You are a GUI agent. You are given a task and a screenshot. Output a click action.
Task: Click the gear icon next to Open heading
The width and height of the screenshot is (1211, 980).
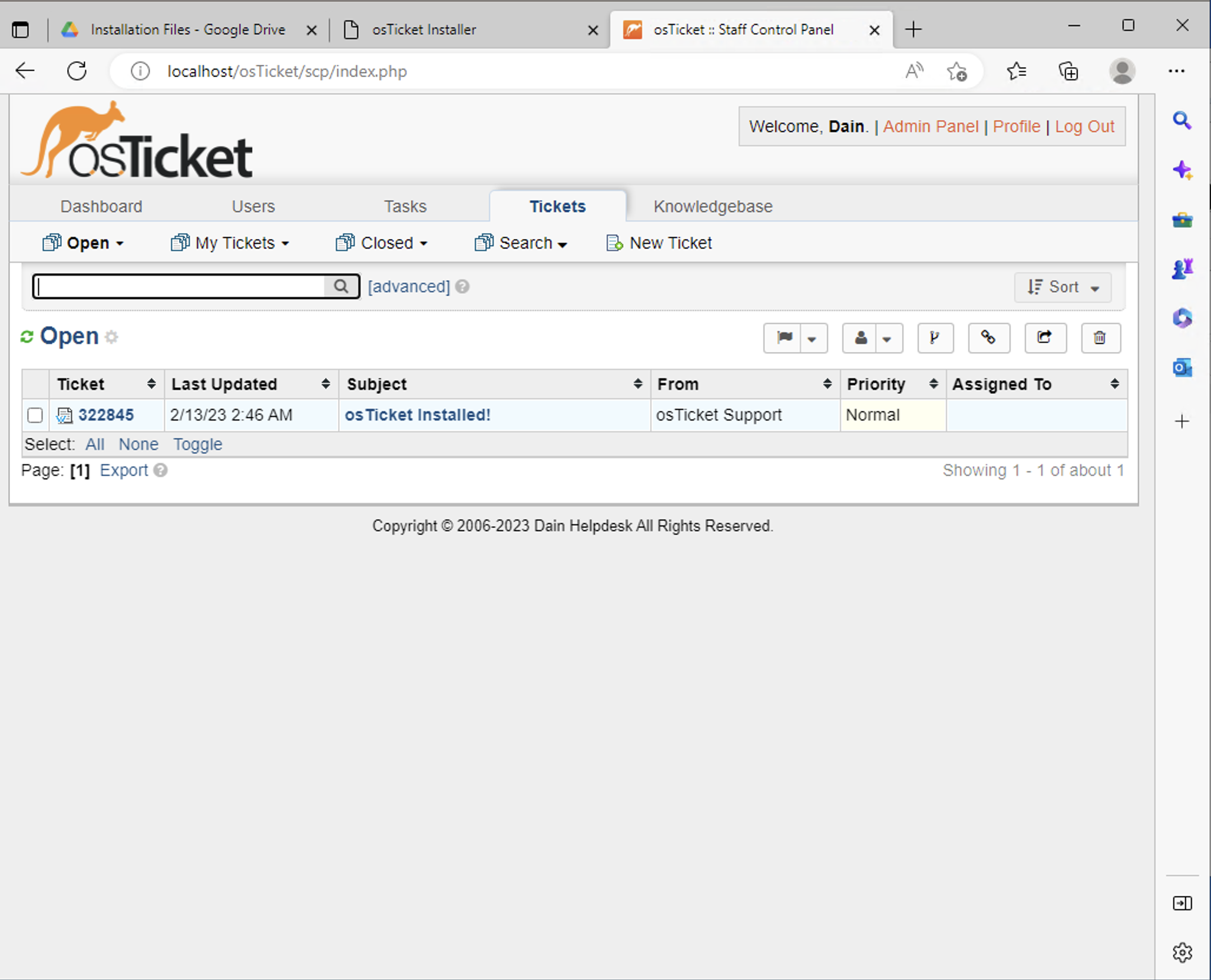click(x=111, y=337)
